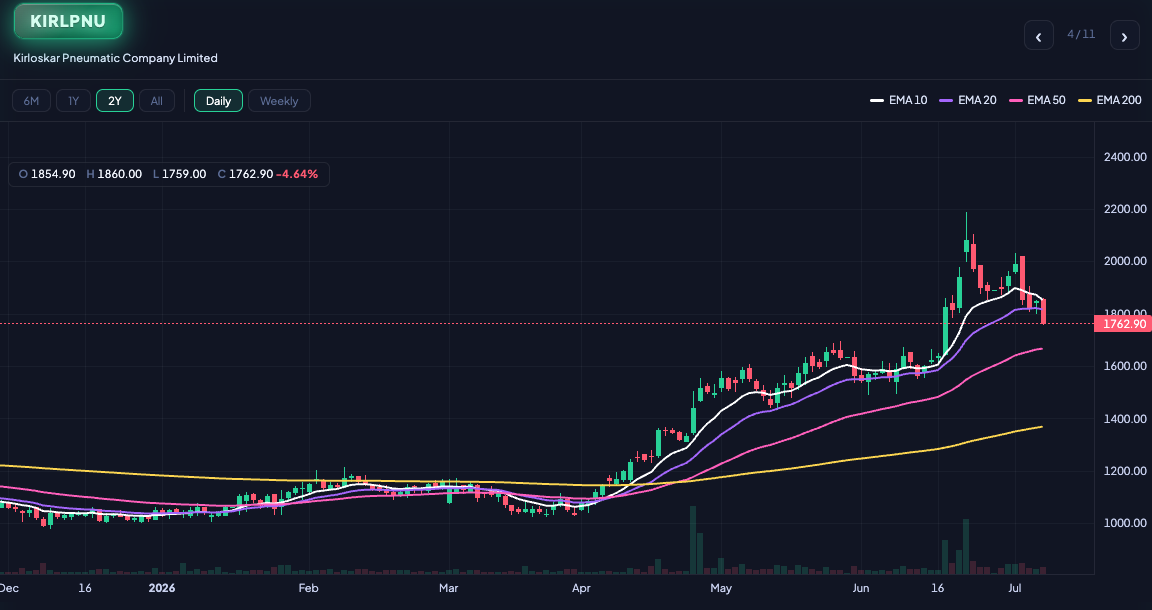This screenshot has width=1152, height=610.
Task: Select the 1Y time range
Action: click(73, 101)
